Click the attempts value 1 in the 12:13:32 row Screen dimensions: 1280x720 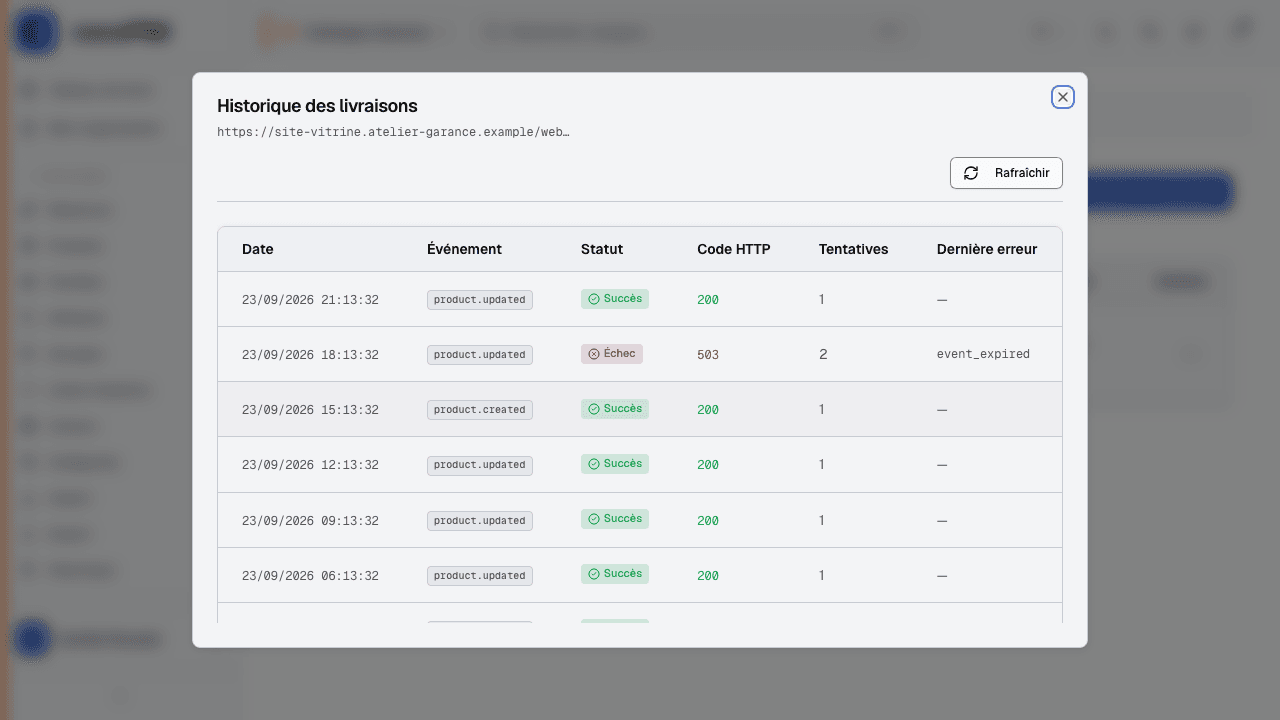tap(822, 464)
